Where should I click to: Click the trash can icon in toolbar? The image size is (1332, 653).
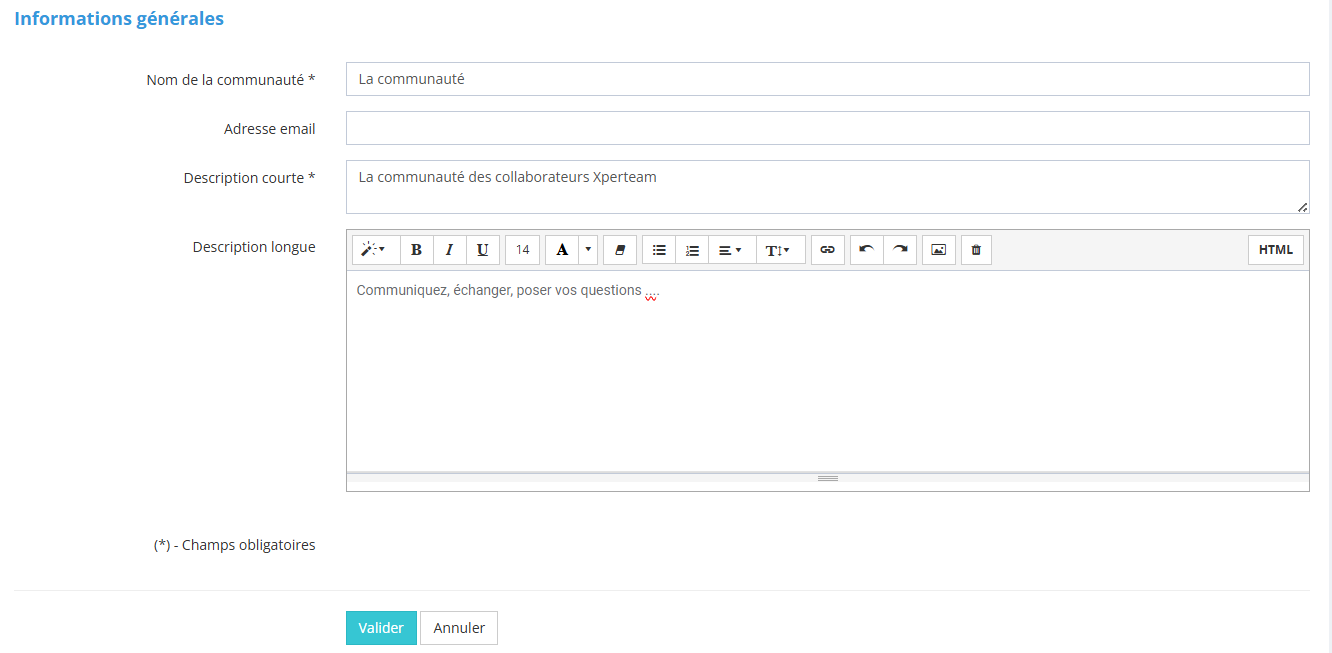pos(976,250)
